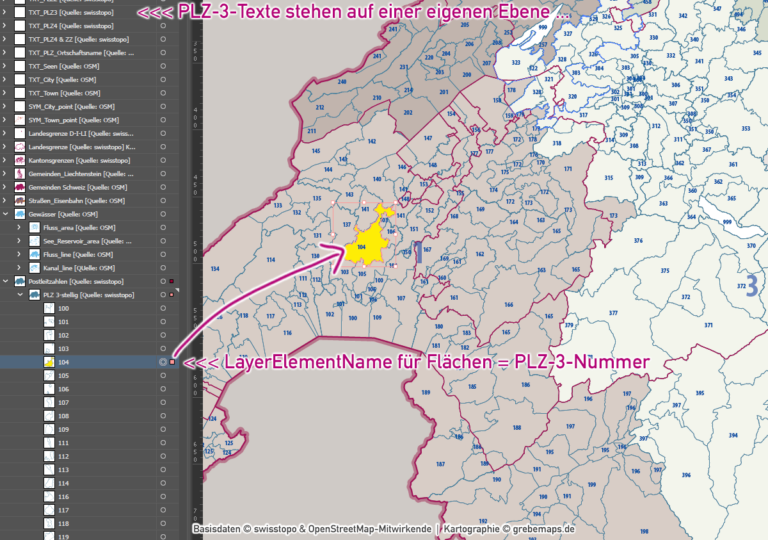
Task: Click the Fluss_area sublayer thumbnail icon
Action: [x=34, y=228]
